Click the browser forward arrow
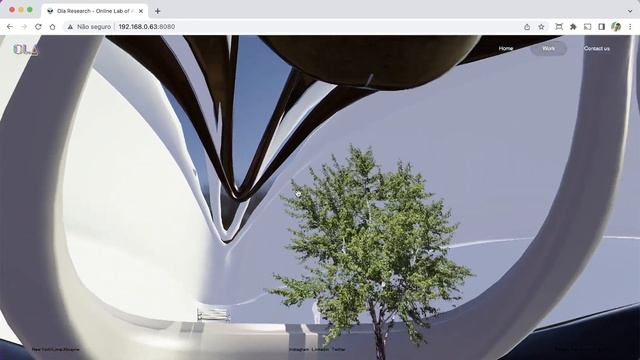 point(24,27)
